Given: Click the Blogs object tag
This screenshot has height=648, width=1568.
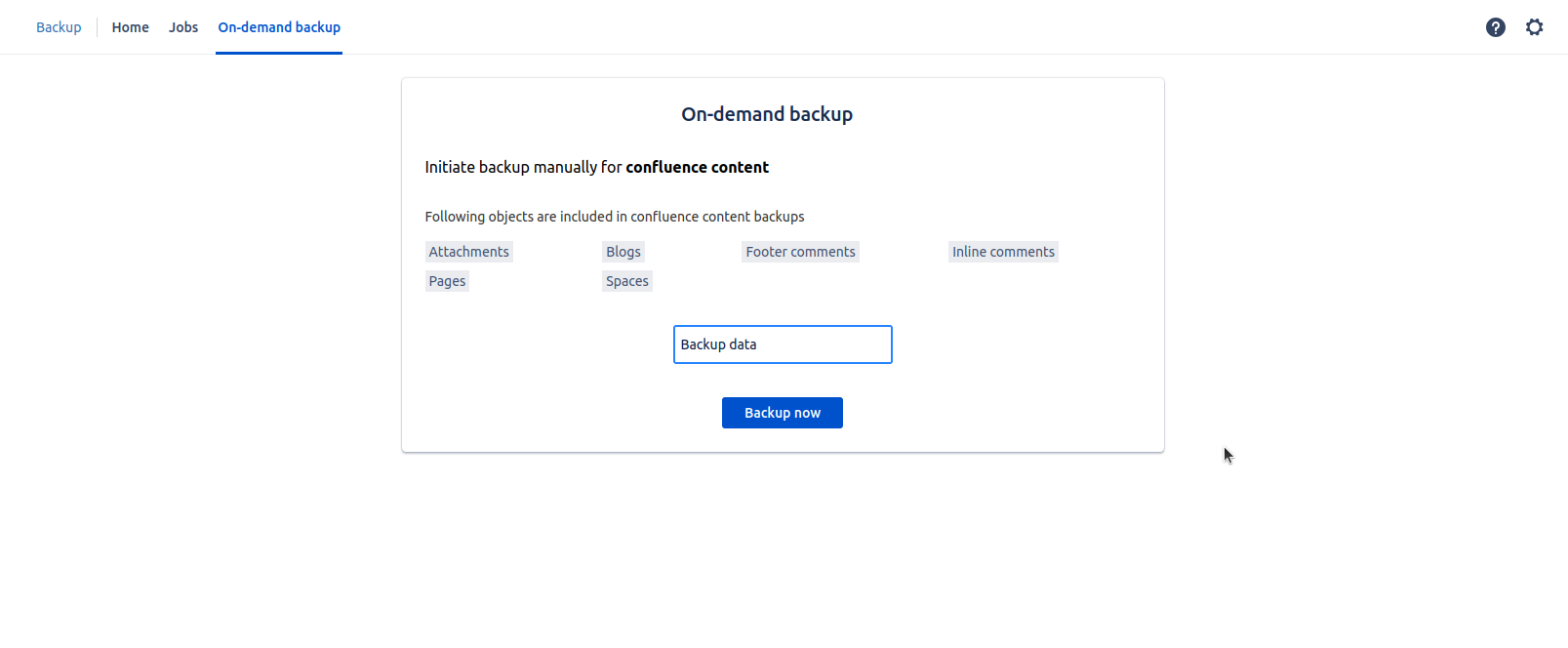Looking at the screenshot, I should [623, 252].
